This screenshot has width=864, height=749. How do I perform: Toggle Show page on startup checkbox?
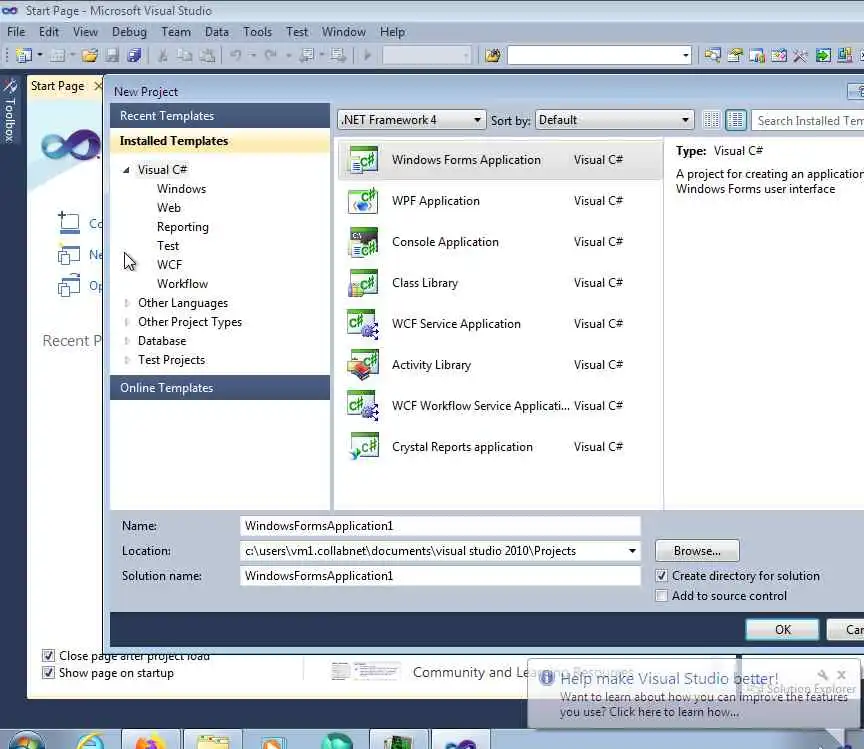[x=48, y=673]
